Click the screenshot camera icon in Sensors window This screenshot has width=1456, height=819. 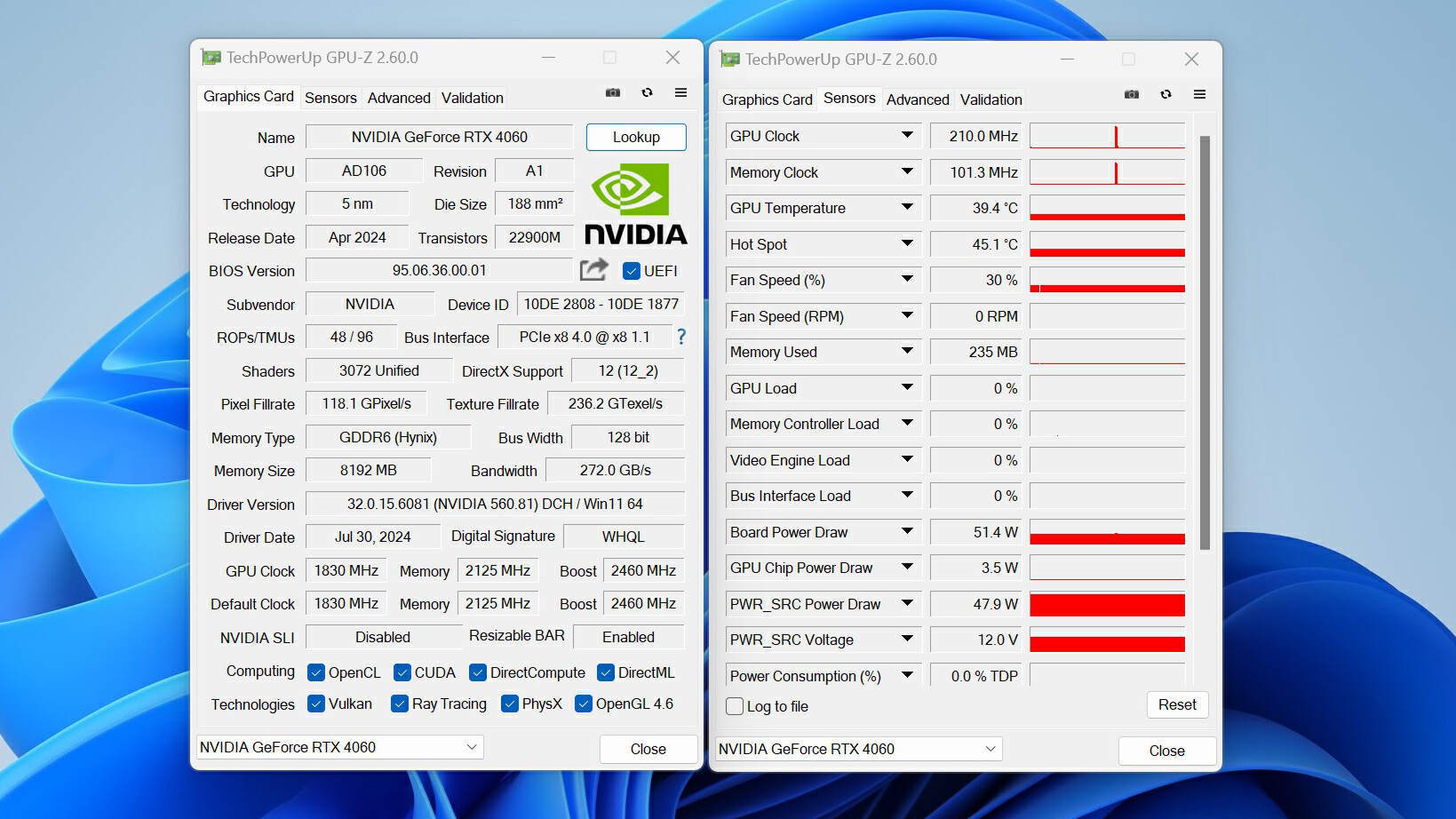[1132, 94]
